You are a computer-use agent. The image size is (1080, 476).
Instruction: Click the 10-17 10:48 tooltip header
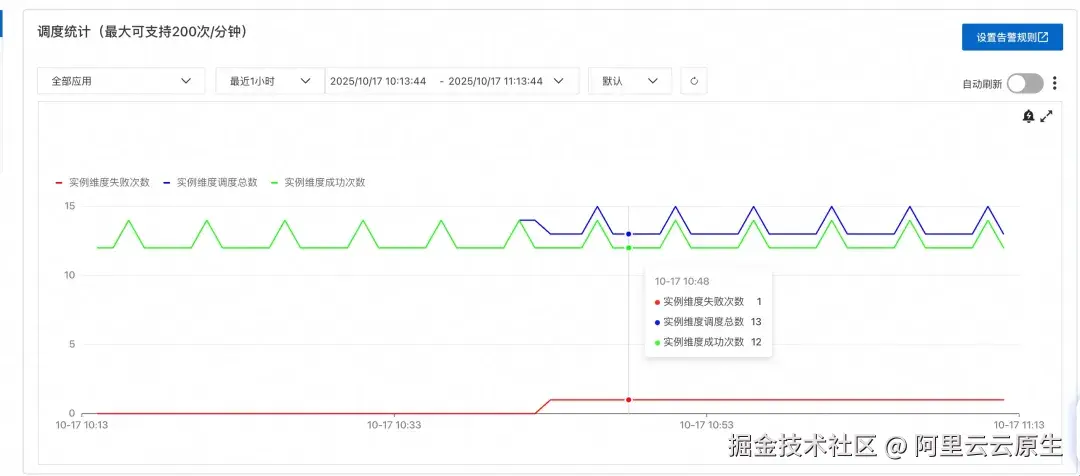click(x=682, y=281)
